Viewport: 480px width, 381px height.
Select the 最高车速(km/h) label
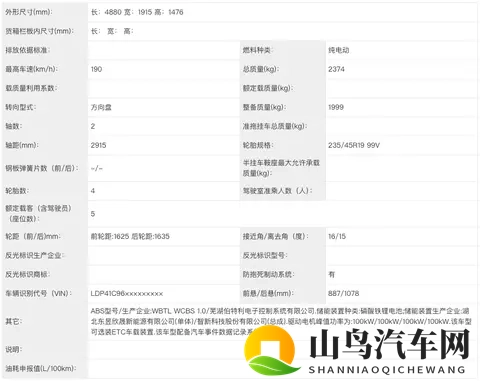click(x=31, y=69)
